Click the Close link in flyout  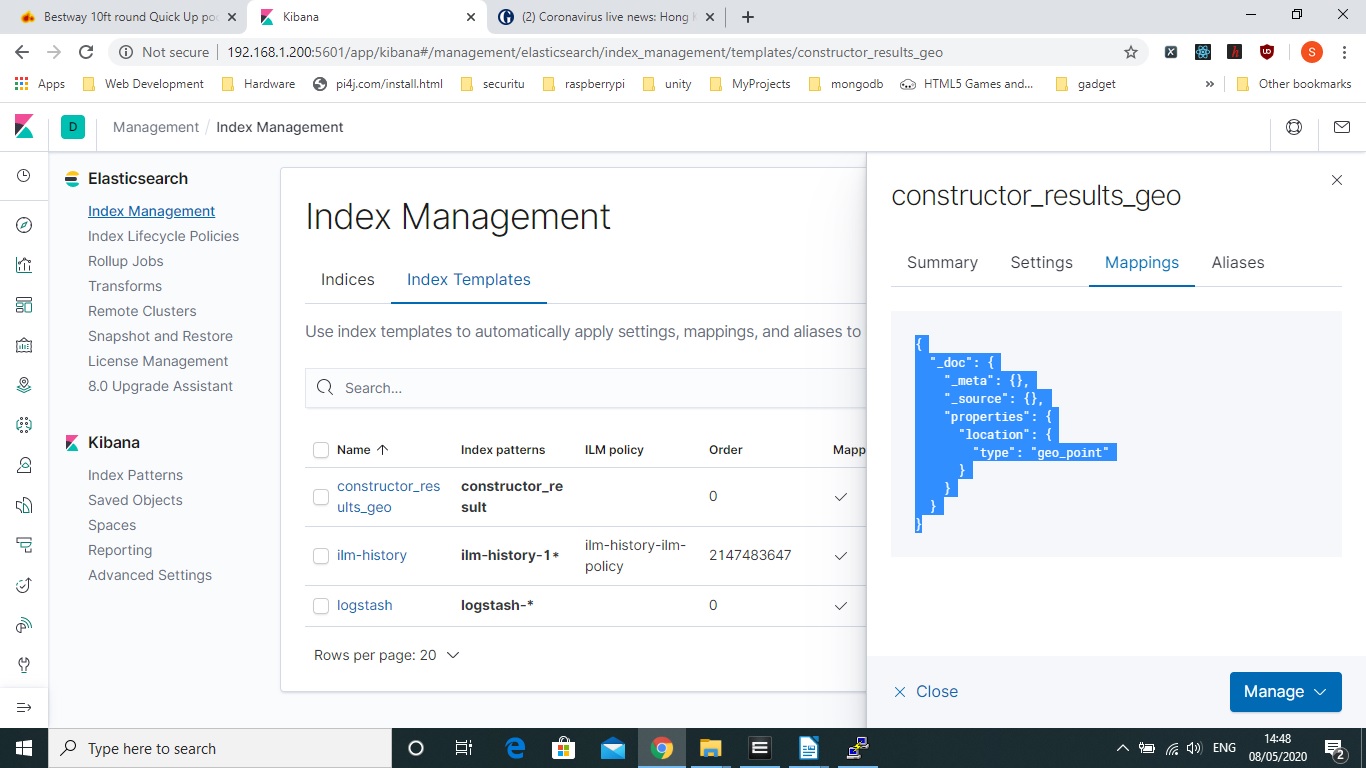point(925,692)
